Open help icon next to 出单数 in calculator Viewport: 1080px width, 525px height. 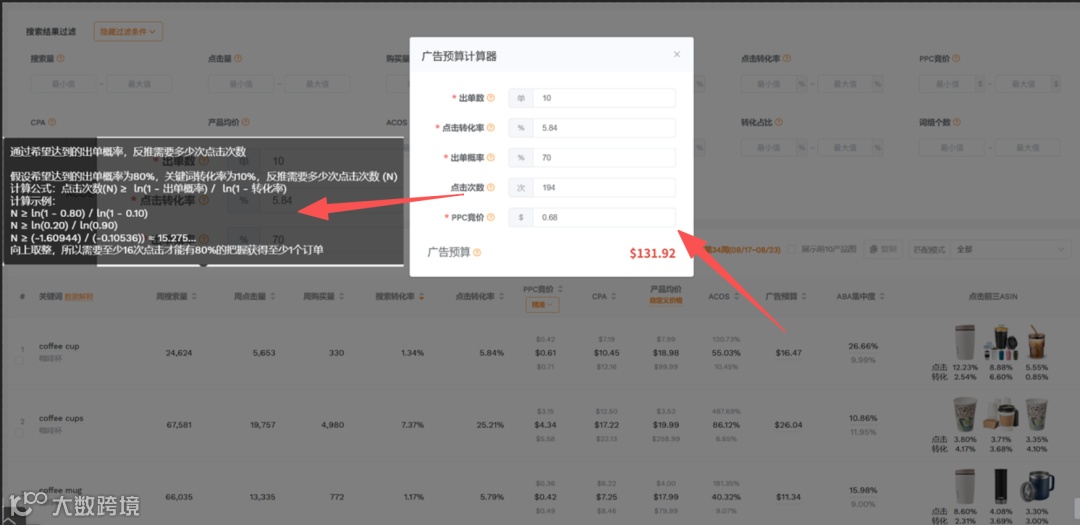pyautogui.click(x=490, y=98)
